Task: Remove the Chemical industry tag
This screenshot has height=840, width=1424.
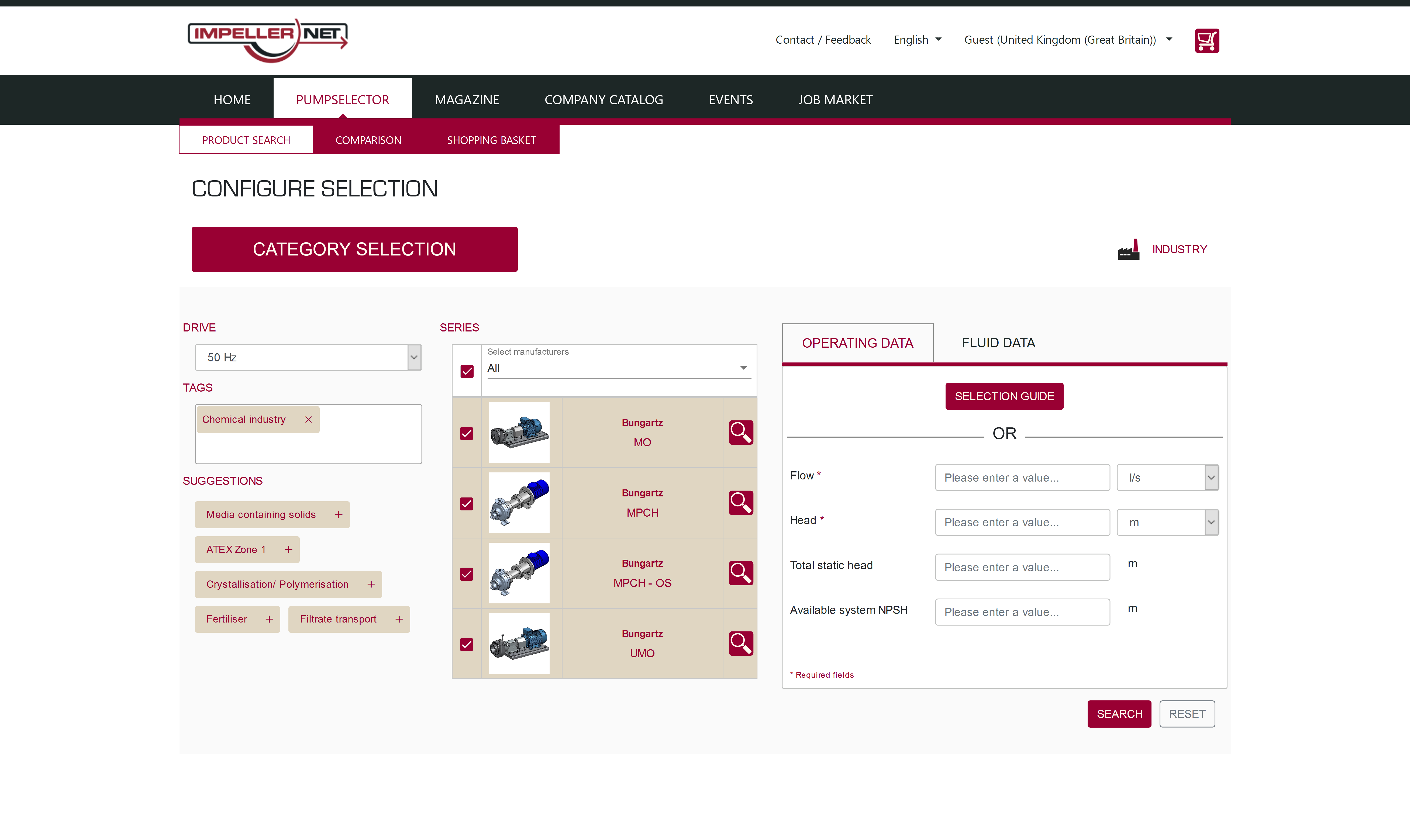Action: pyautogui.click(x=308, y=419)
